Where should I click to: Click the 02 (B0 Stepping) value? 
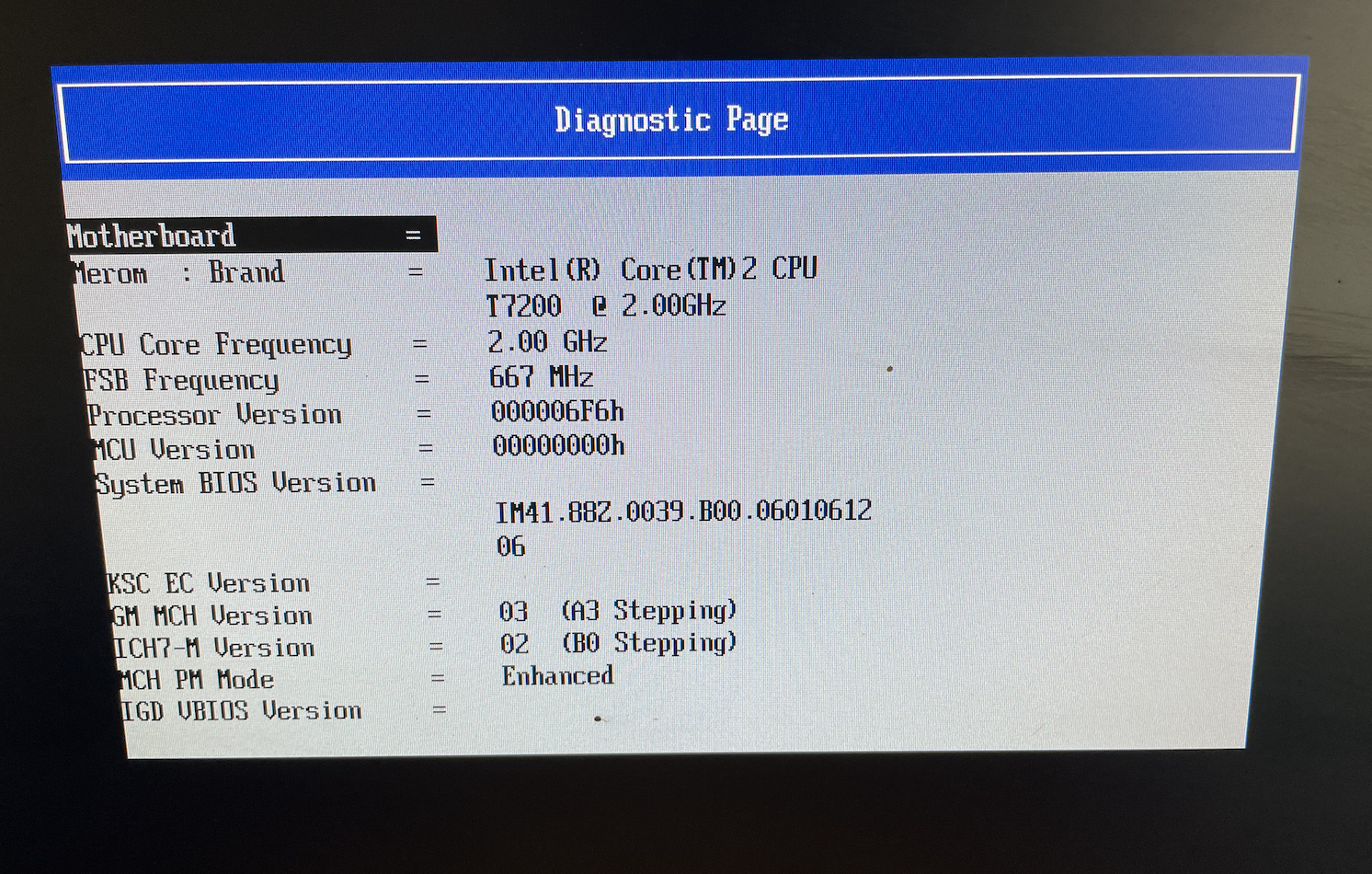619,643
